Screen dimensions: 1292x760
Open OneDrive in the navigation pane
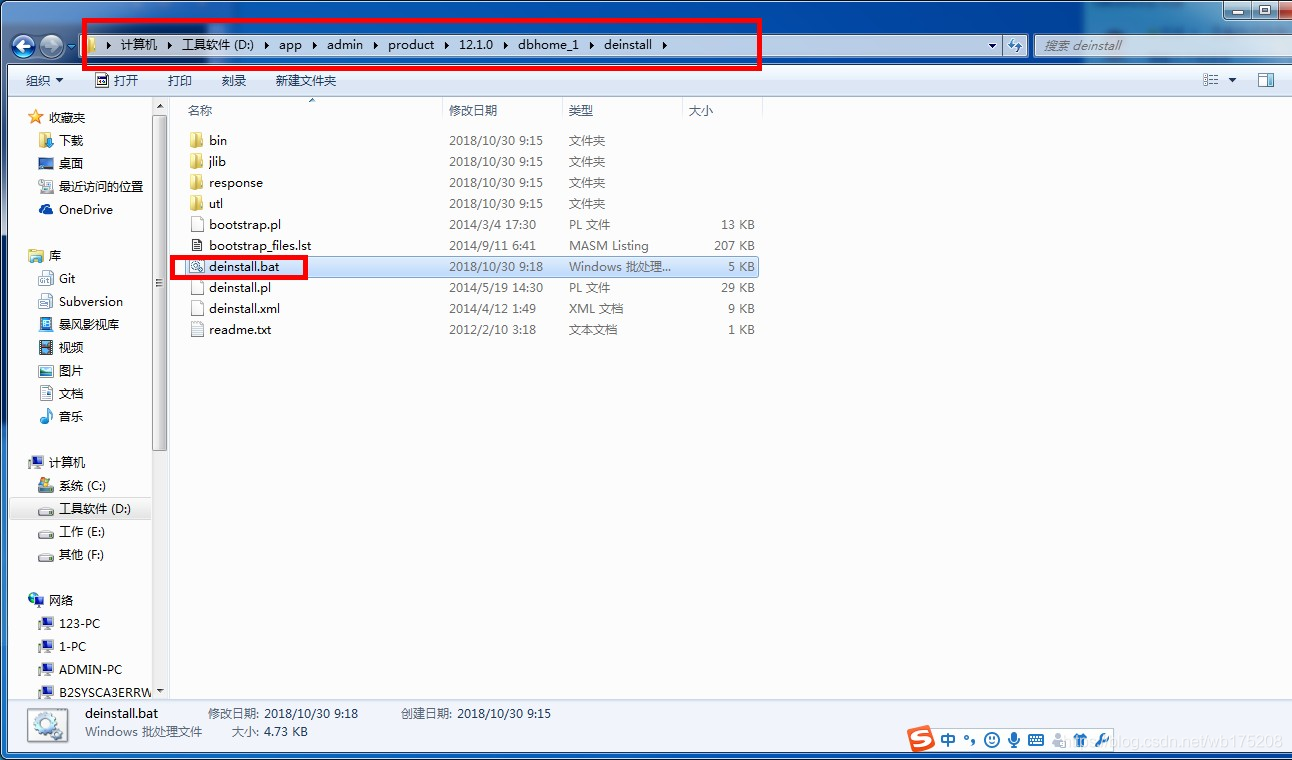pos(85,209)
